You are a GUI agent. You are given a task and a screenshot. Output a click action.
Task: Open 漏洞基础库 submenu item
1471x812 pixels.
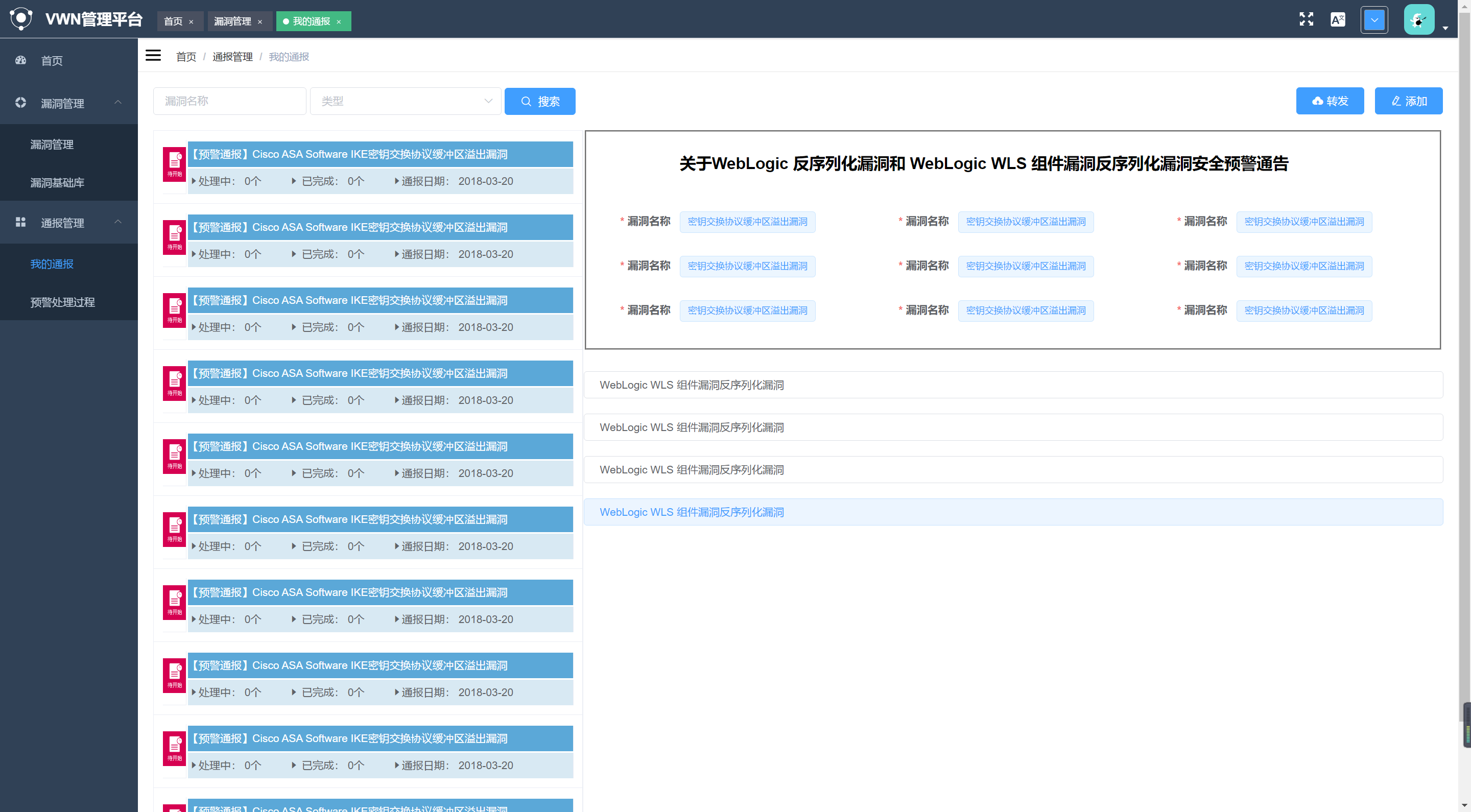(57, 183)
